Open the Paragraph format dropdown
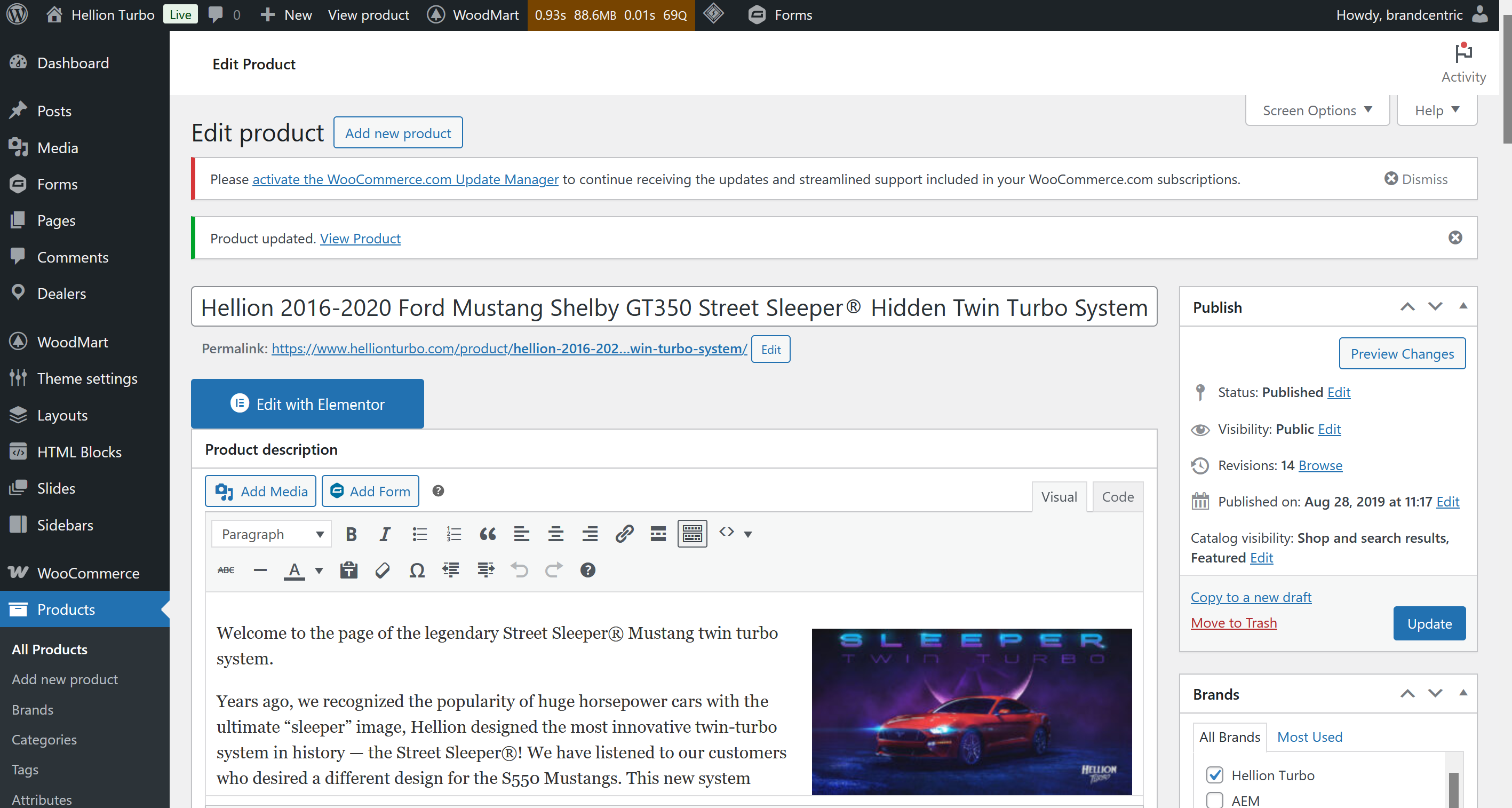The width and height of the screenshot is (1512, 808). click(x=271, y=534)
